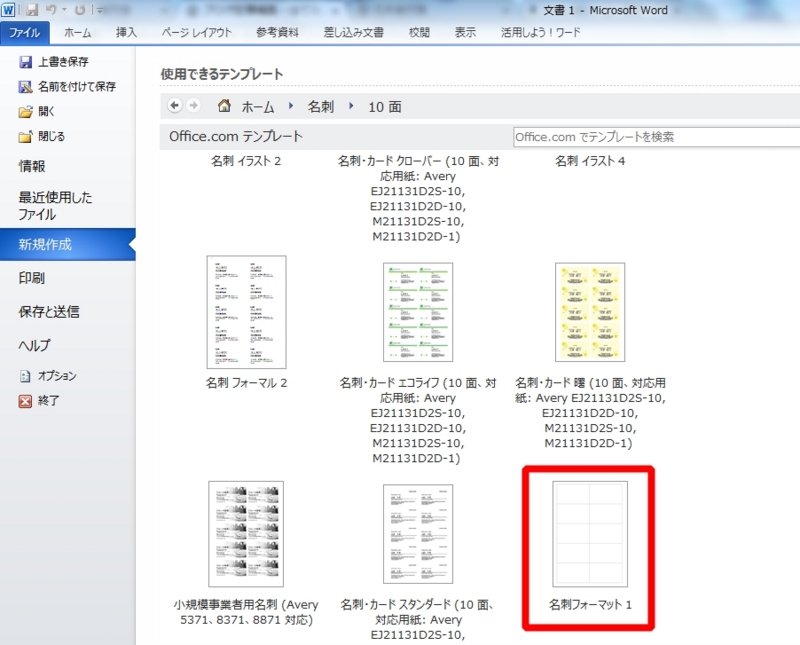800x645 pixels.
Task: Open the Customize Quick Access Toolbar dropdown
Action: point(99,10)
